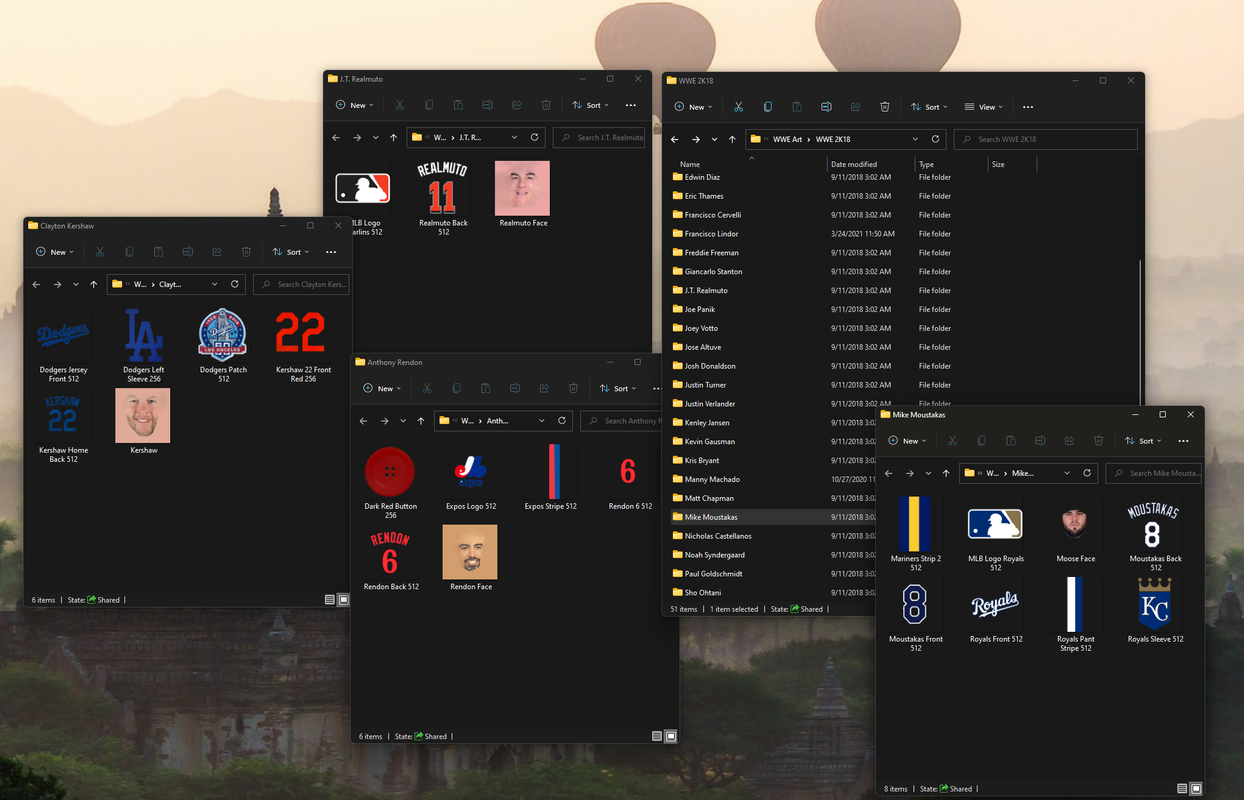Screen dimensions: 1244x800
Task: Go back in WWE 2K18 window
Action: coord(675,139)
